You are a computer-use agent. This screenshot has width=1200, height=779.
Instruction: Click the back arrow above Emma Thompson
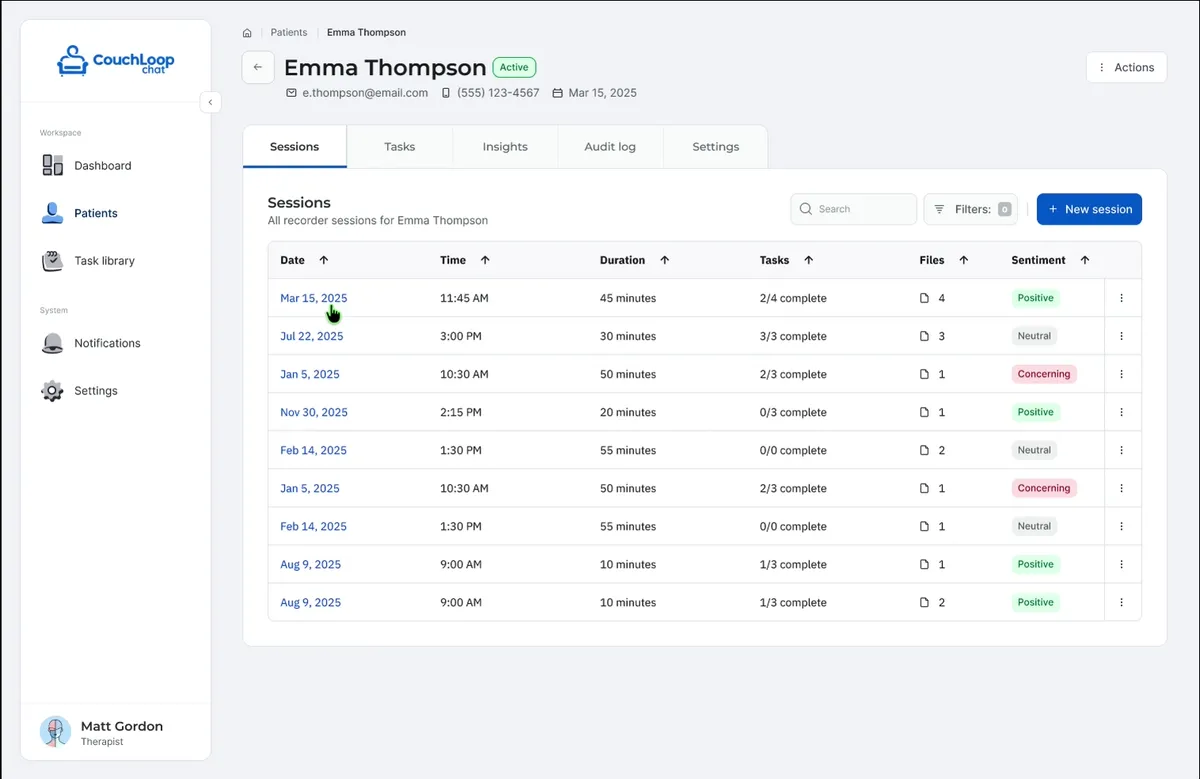tap(257, 67)
